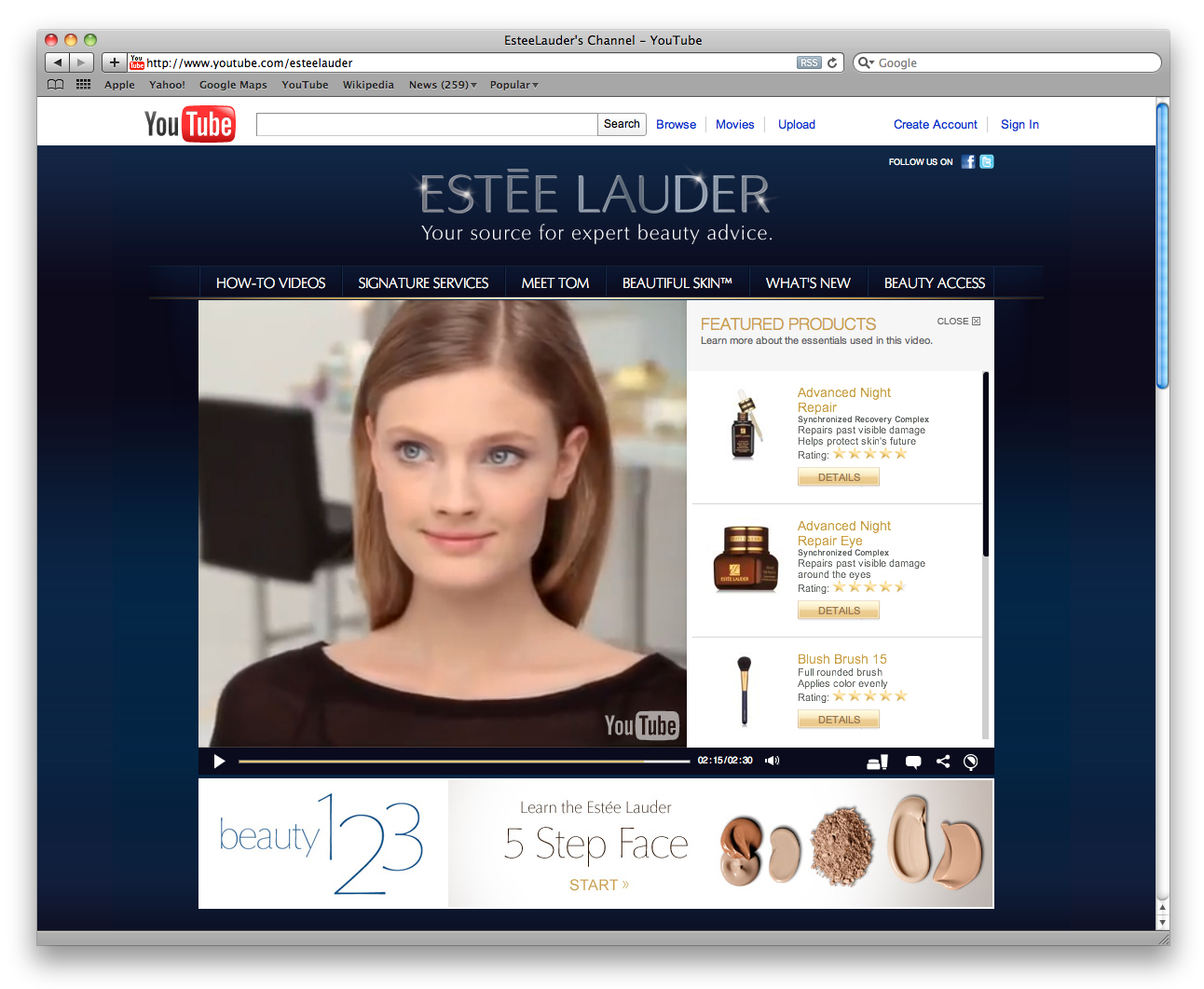Open the Apple bookmark
1204x989 pixels.
119,85
